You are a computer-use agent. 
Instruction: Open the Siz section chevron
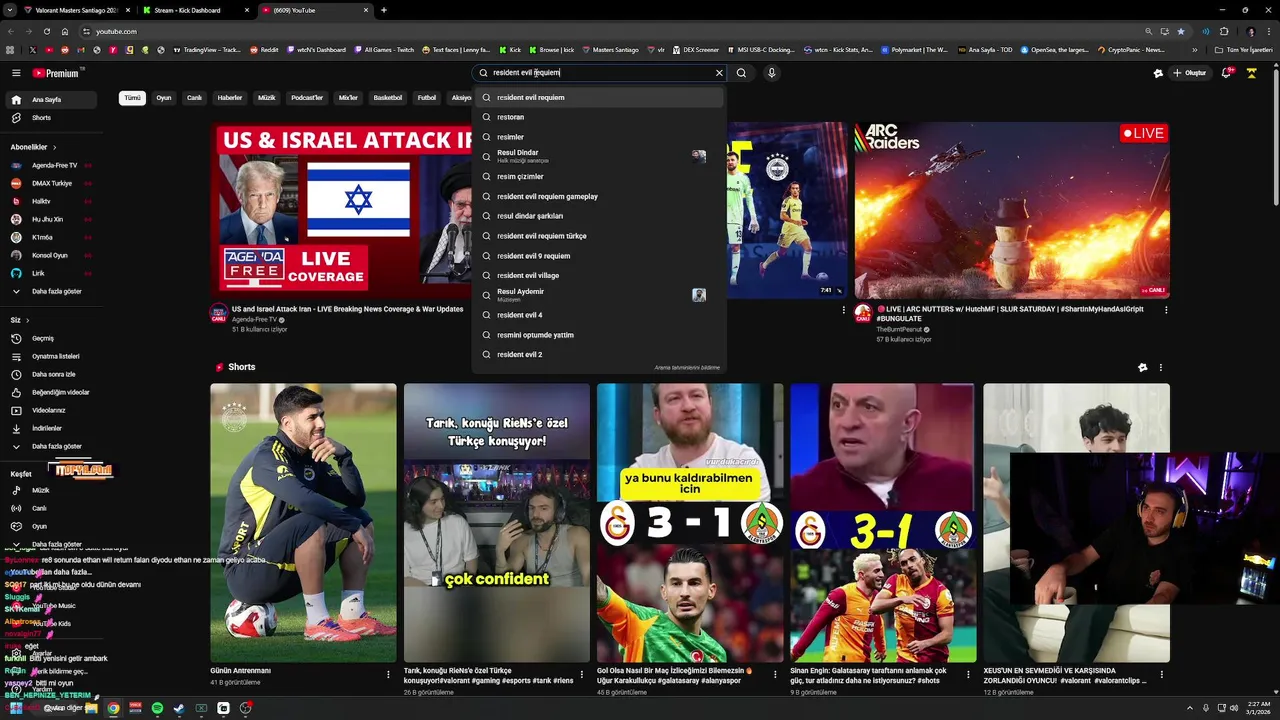tap(27, 320)
